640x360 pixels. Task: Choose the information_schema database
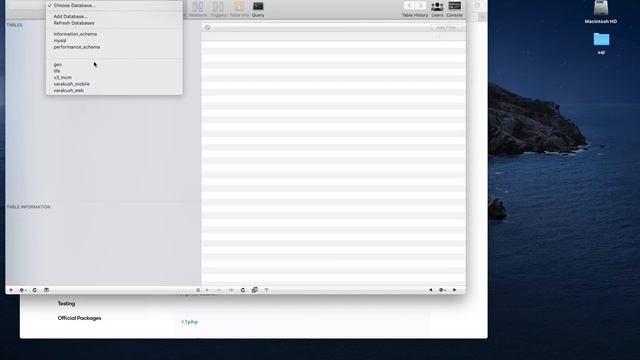(114, 34)
